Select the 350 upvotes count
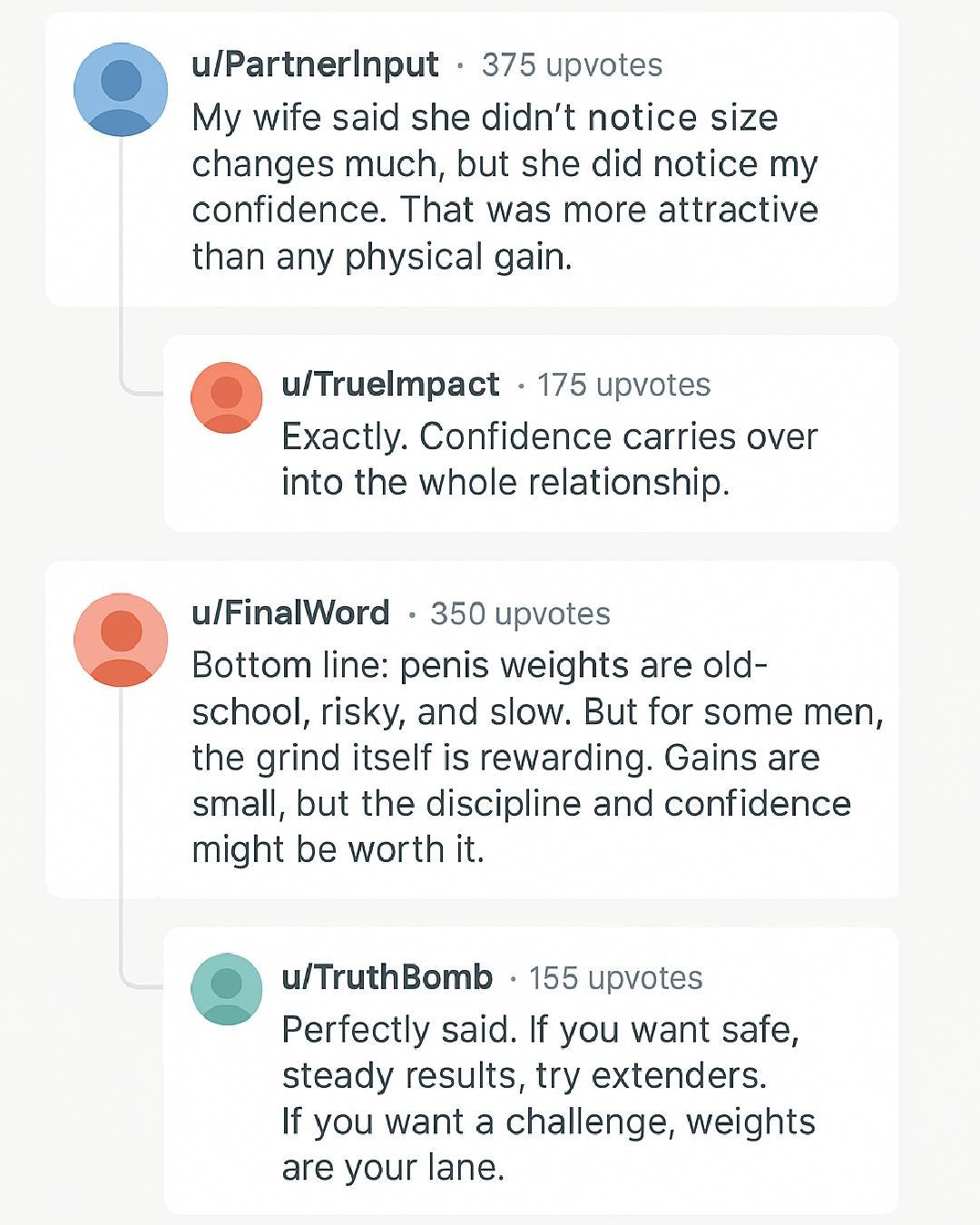Image resolution: width=980 pixels, height=1225 pixels. [x=520, y=614]
